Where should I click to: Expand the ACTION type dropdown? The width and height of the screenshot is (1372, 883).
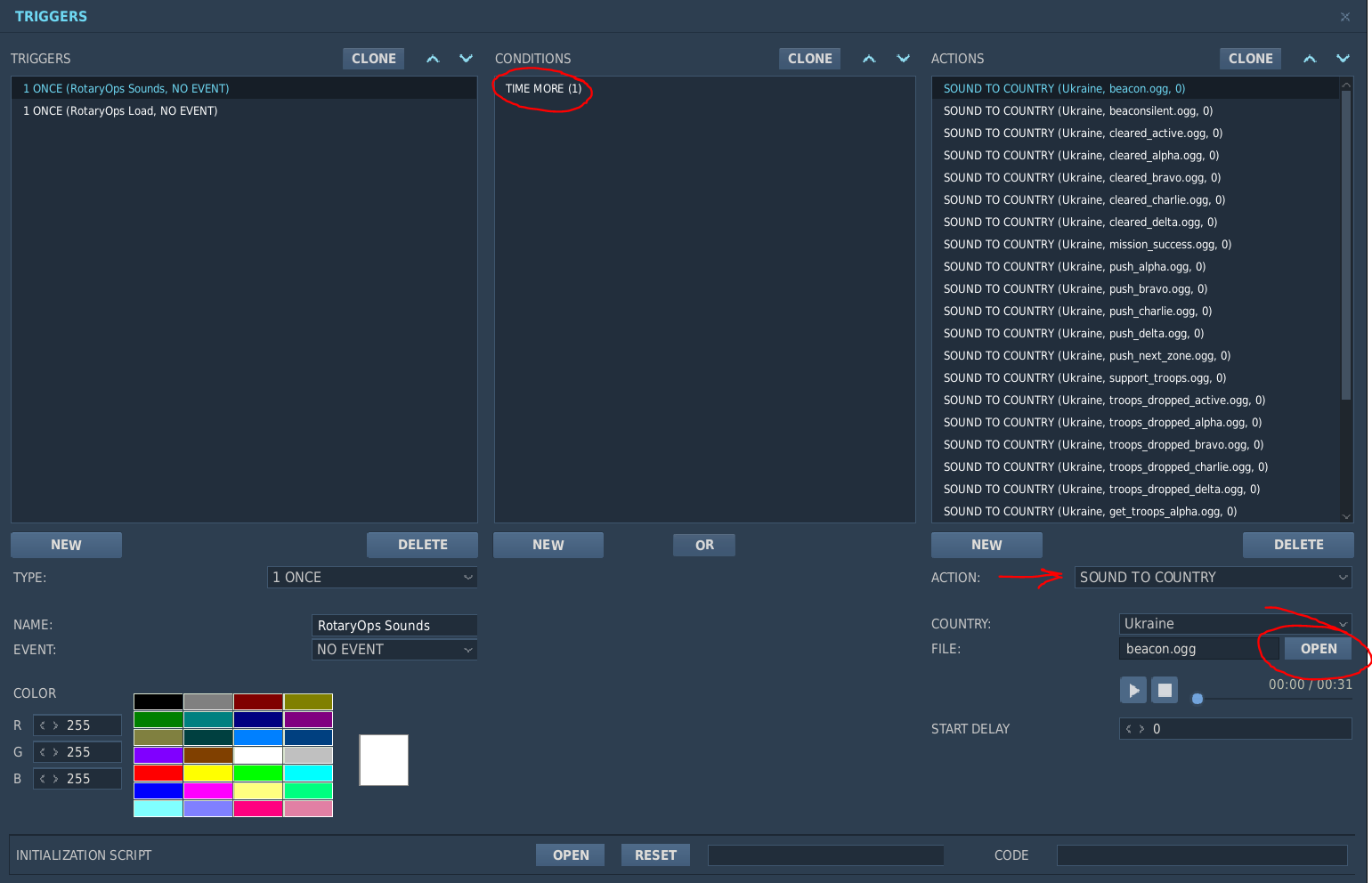click(x=1213, y=578)
